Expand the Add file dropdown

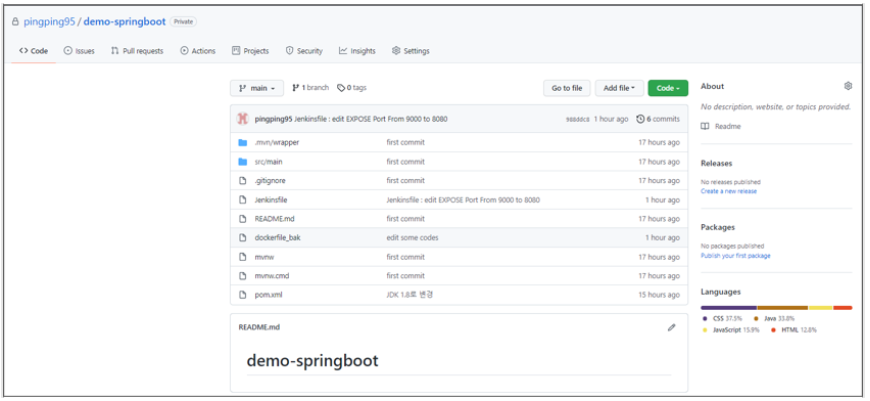click(619, 88)
